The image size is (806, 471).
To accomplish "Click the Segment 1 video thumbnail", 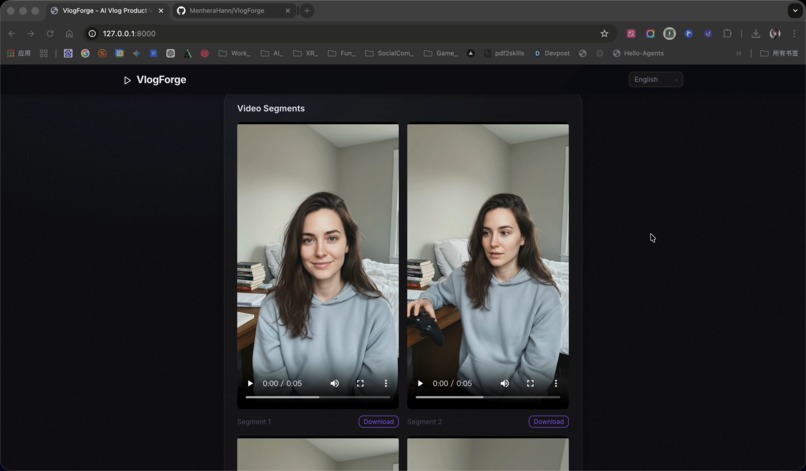I will (318, 266).
